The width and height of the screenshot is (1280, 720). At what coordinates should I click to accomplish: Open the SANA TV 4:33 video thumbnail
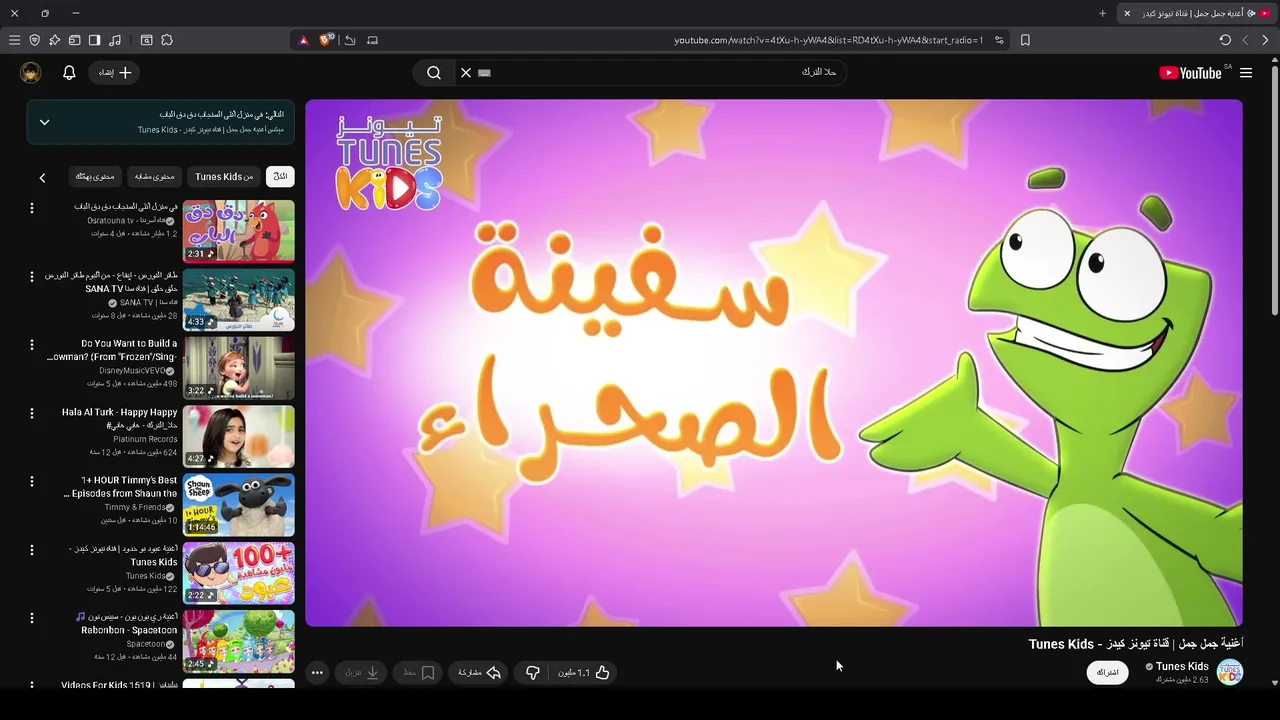pyautogui.click(x=239, y=299)
